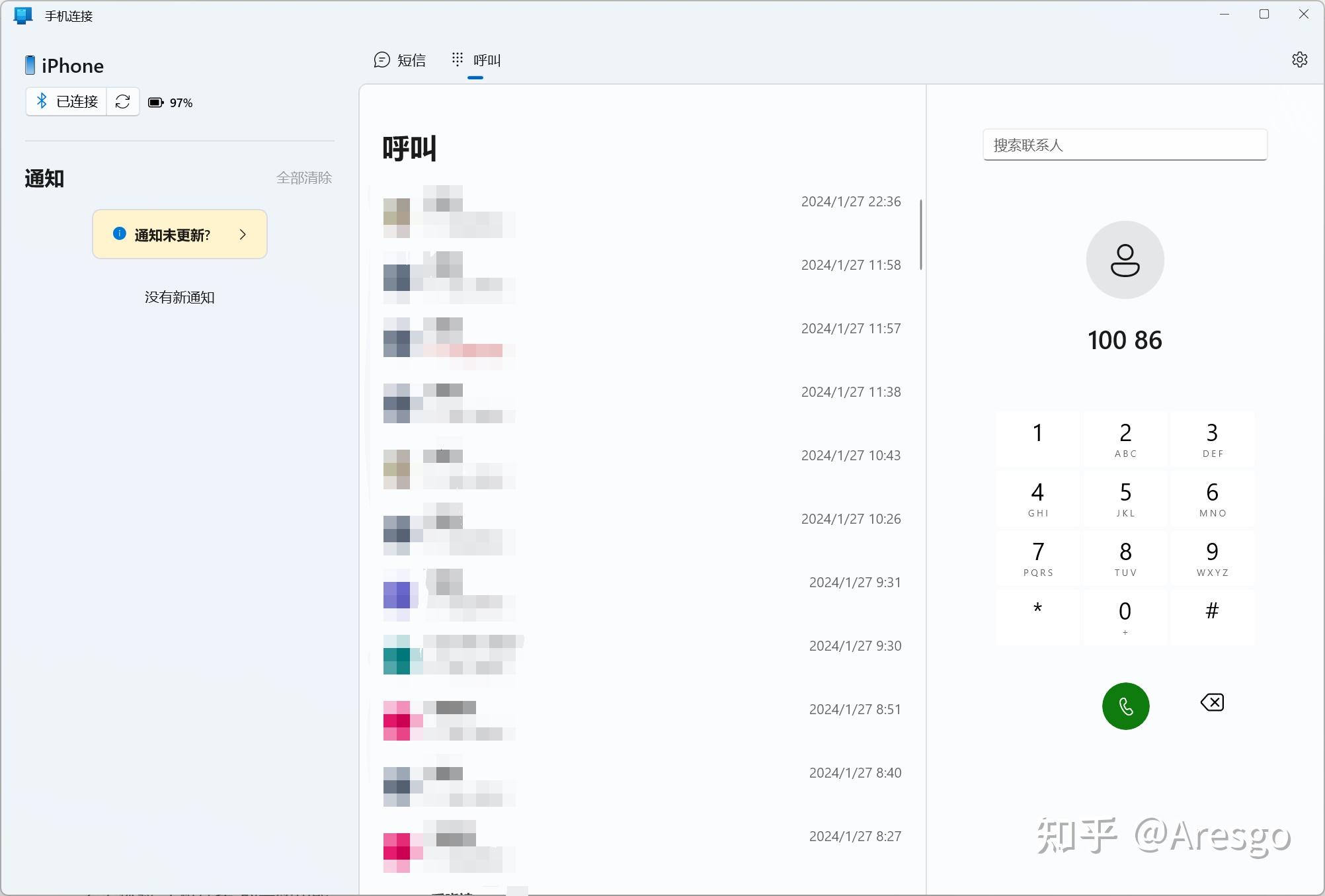The width and height of the screenshot is (1325, 896).
Task: Click the Bluetooth connected status button
Action: (x=67, y=102)
